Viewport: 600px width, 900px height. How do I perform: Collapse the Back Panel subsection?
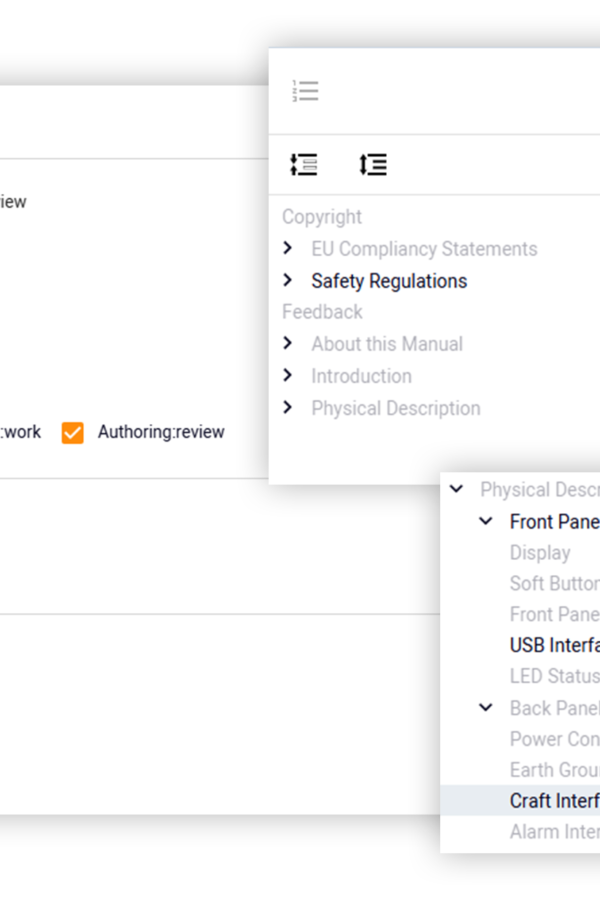[x=486, y=707]
